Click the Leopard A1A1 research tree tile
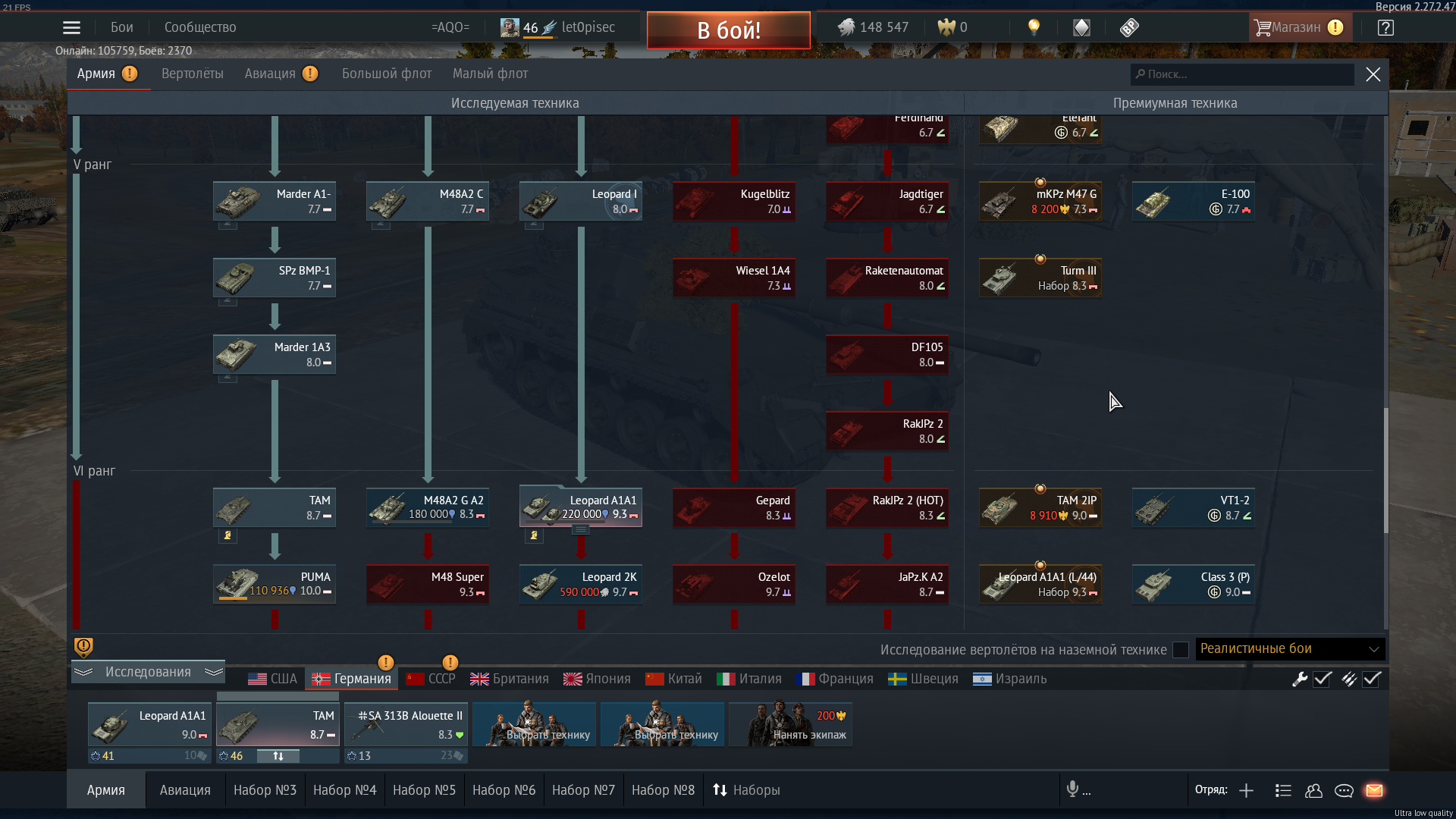The width and height of the screenshot is (1456, 819). [581, 507]
